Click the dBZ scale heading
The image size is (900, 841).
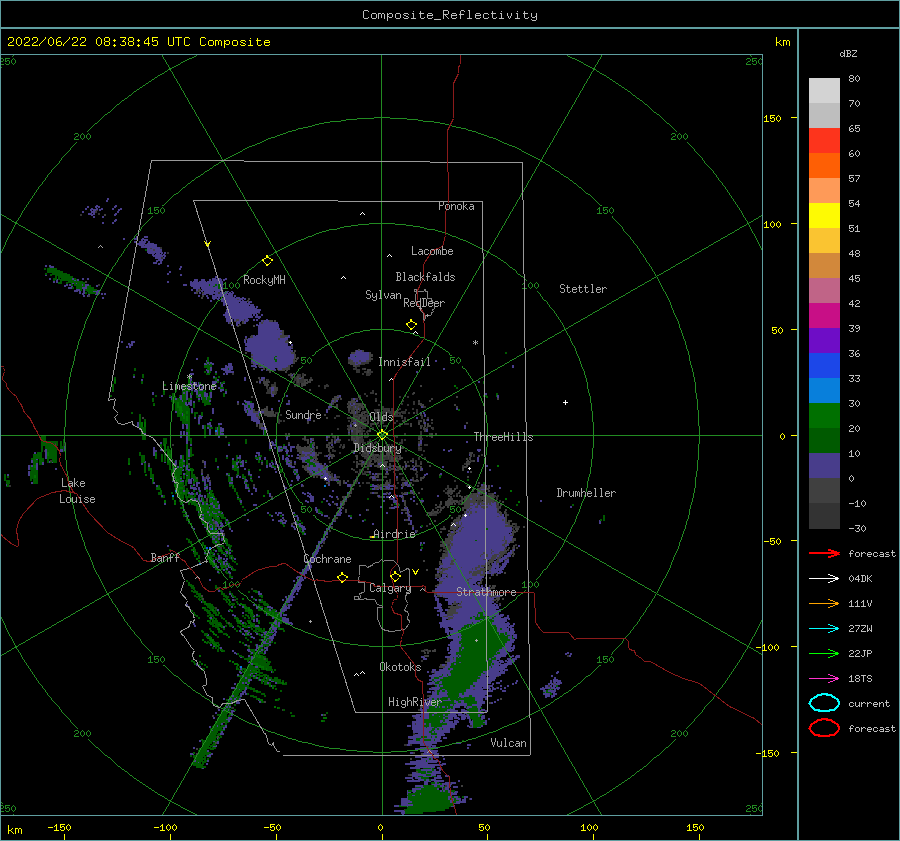coord(848,53)
